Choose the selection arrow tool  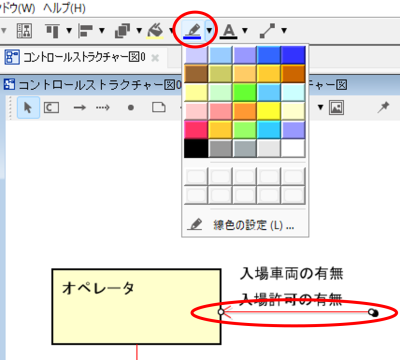tap(28, 108)
